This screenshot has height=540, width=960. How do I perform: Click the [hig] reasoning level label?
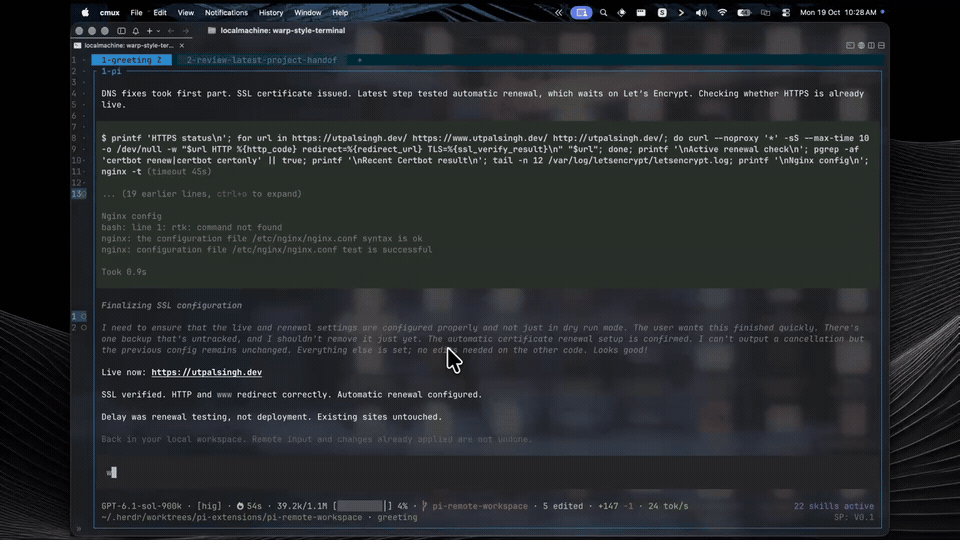pos(209,506)
